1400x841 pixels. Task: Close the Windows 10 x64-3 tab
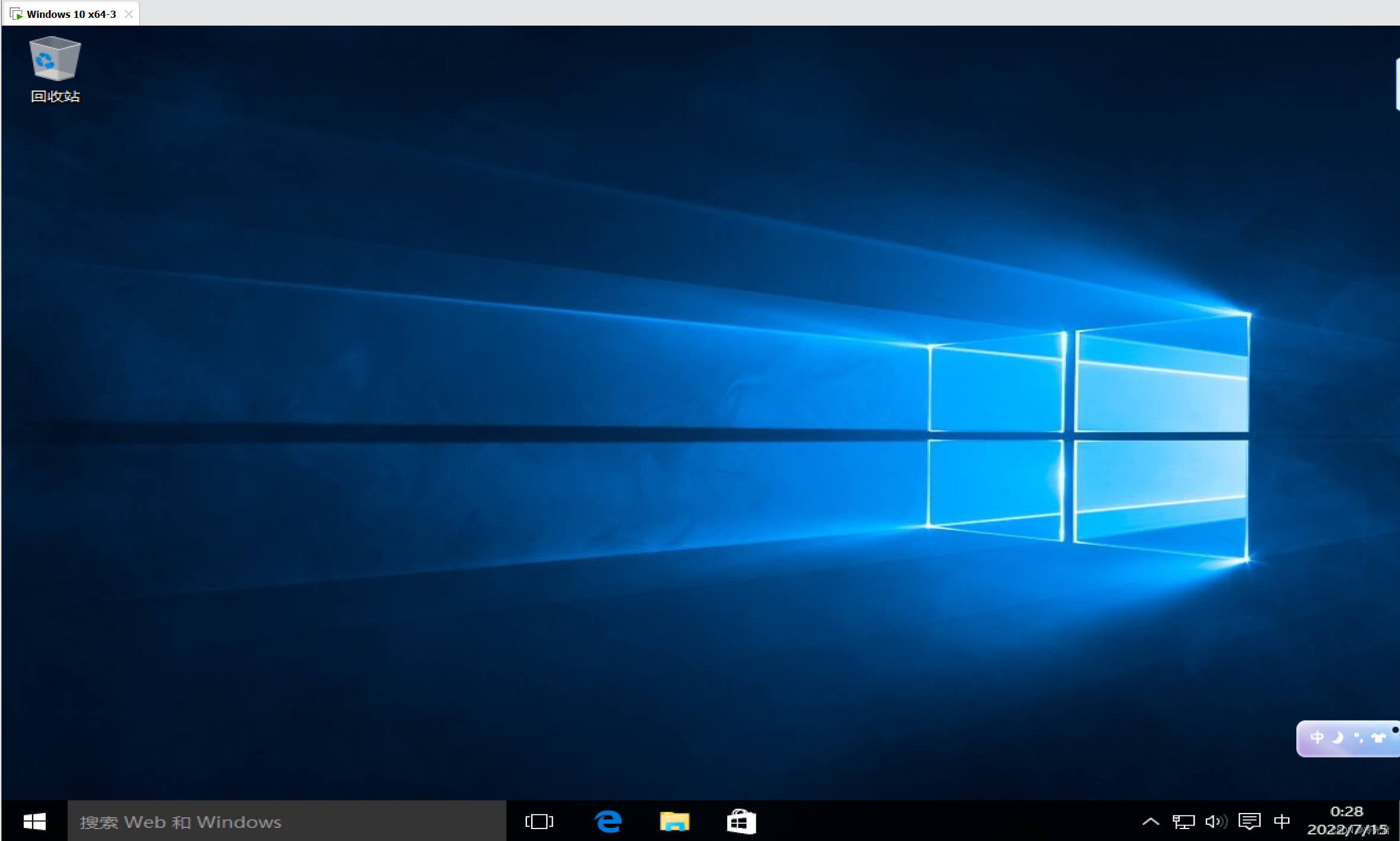(129, 14)
